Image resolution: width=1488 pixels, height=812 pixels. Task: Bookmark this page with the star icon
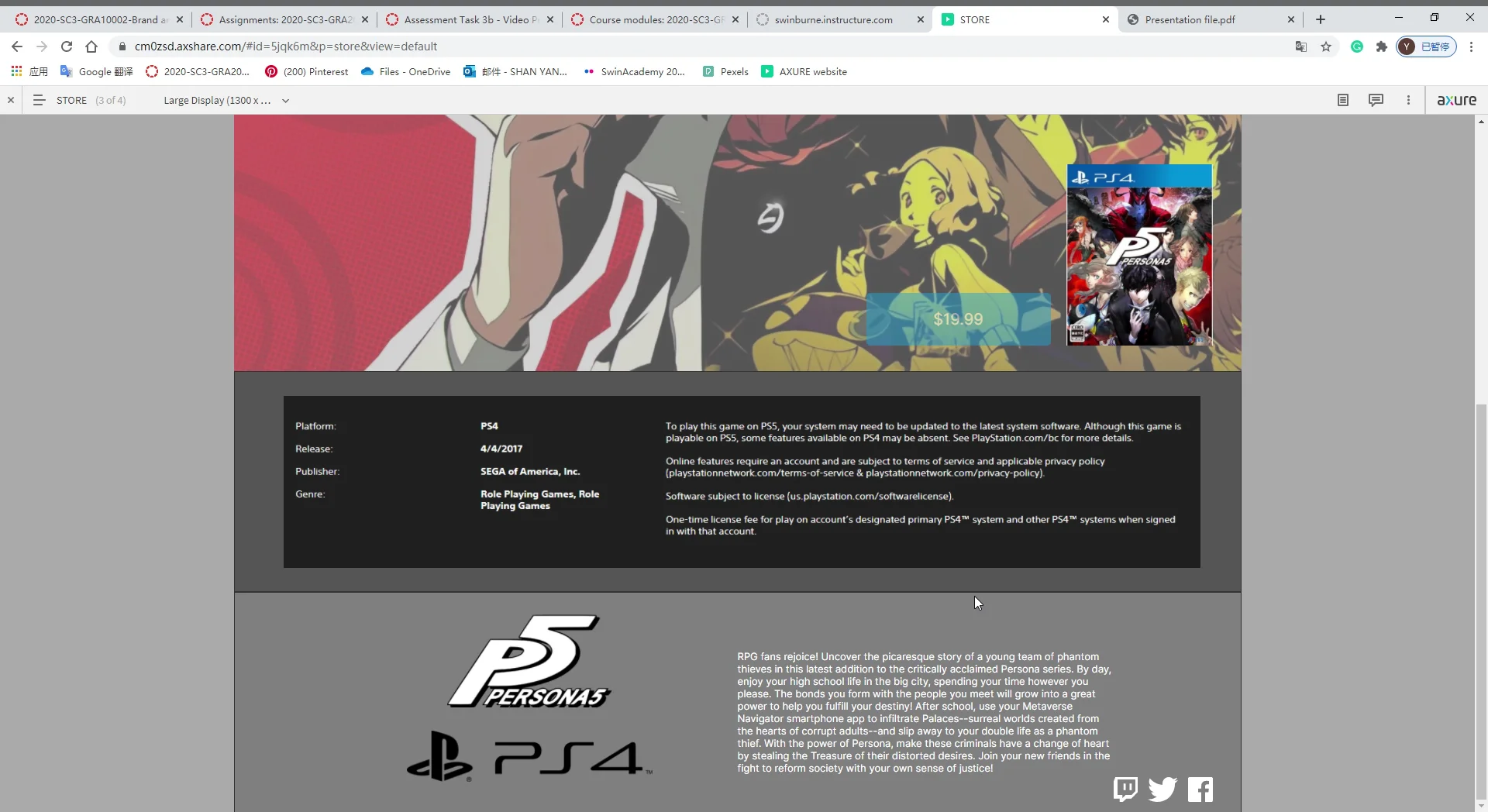click(1326, 46)
